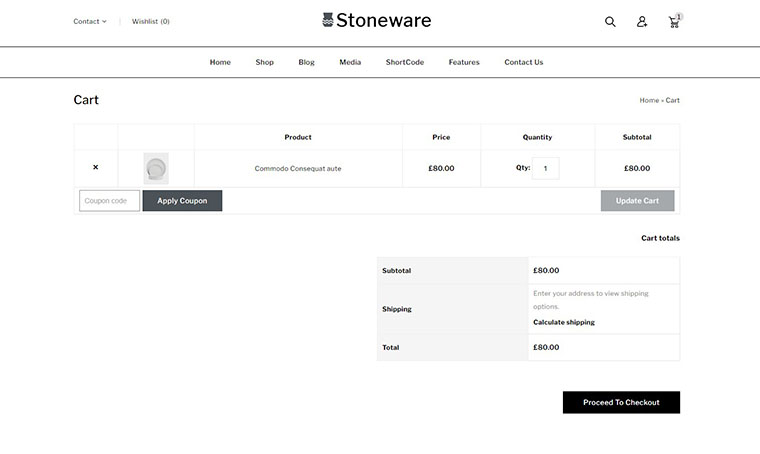This screenshot has height=454, width=760.
Task: Select ShortCode in navigation bar
Action: coord(405,62)
